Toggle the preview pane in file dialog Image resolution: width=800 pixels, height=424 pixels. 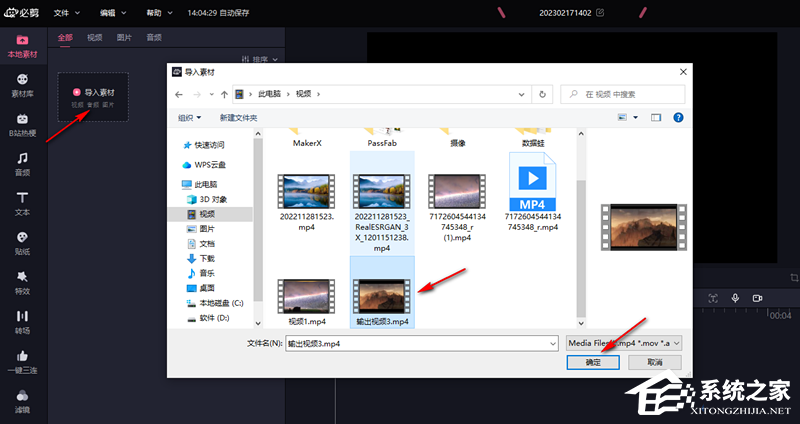(x=656, y=117)
